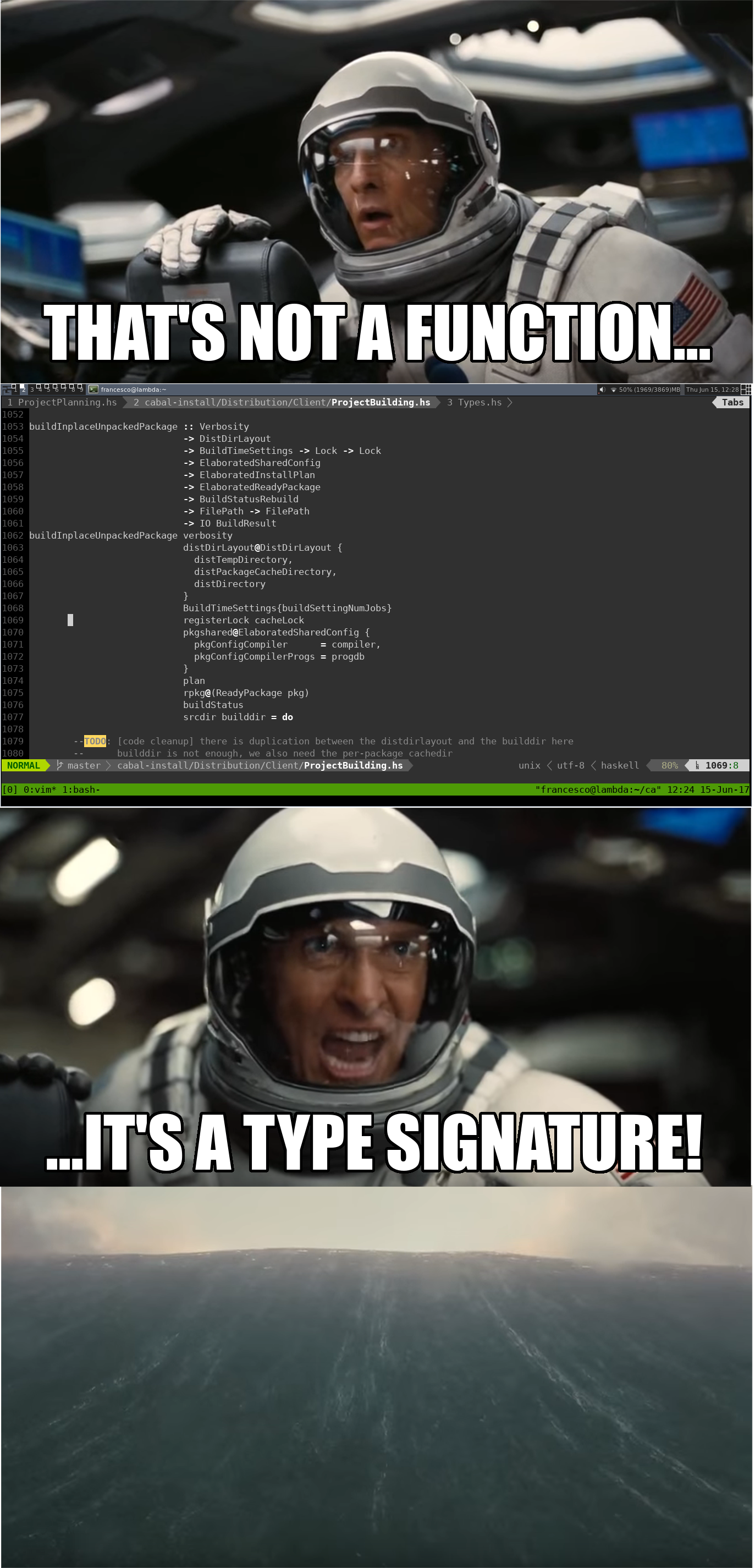Click the awesome WM launcher icon
Image resolution: width=755 pixels, height=1568 pixels.
tap(7, 390)
